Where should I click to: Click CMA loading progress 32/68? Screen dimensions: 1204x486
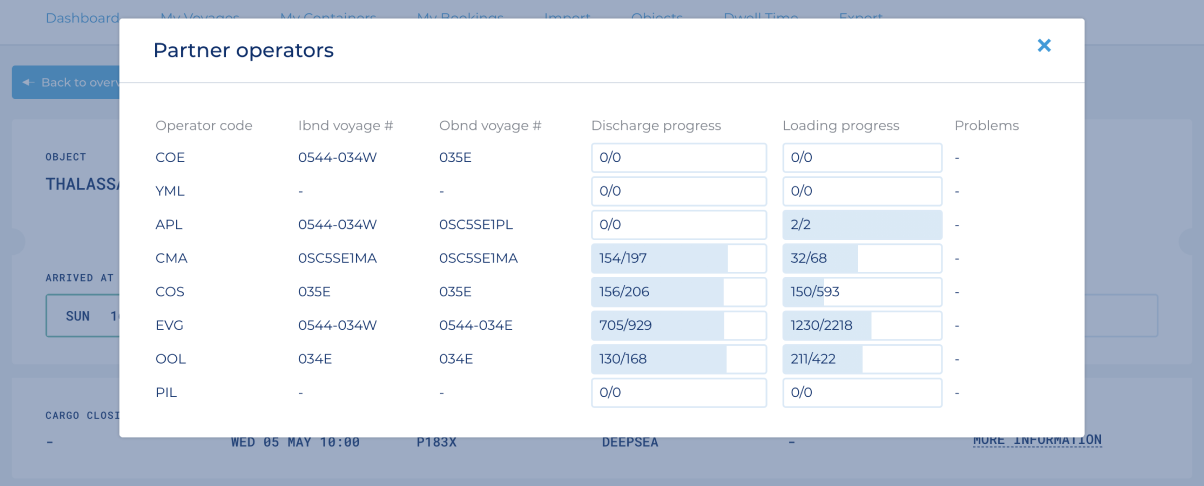(x=862, y=258)
